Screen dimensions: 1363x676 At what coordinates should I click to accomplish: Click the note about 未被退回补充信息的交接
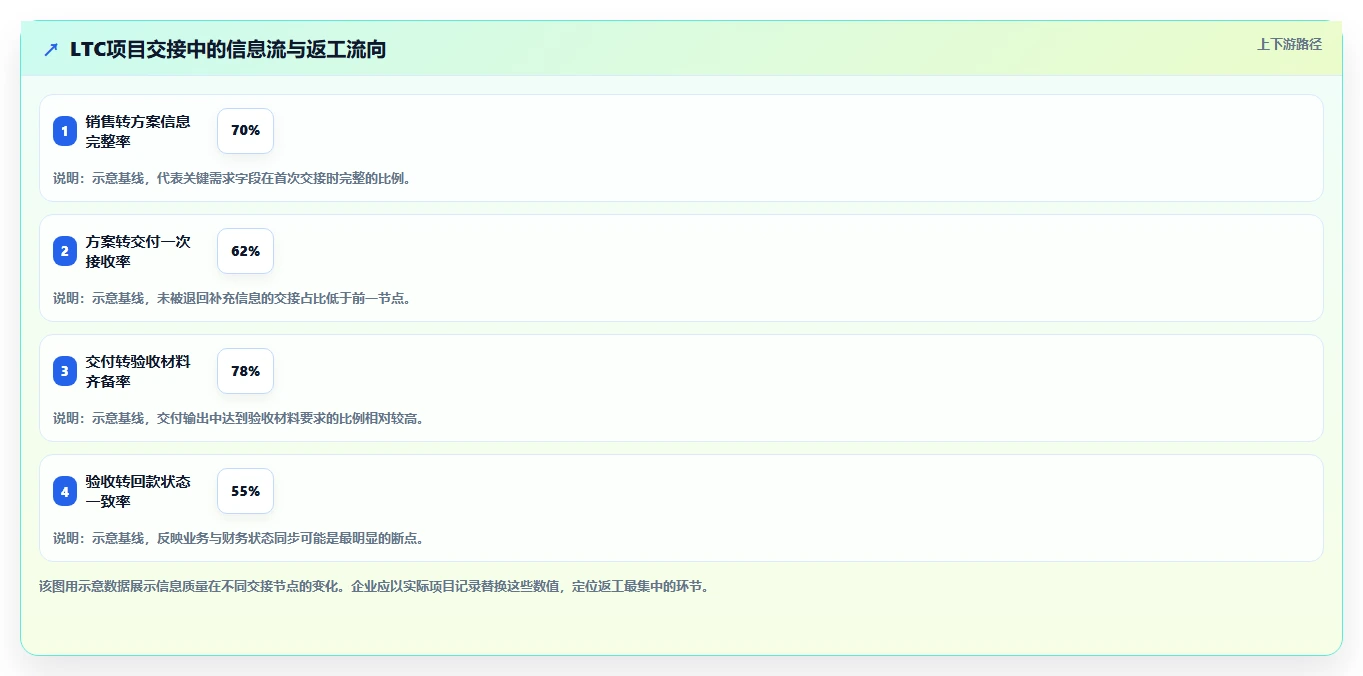click(232, 298)
